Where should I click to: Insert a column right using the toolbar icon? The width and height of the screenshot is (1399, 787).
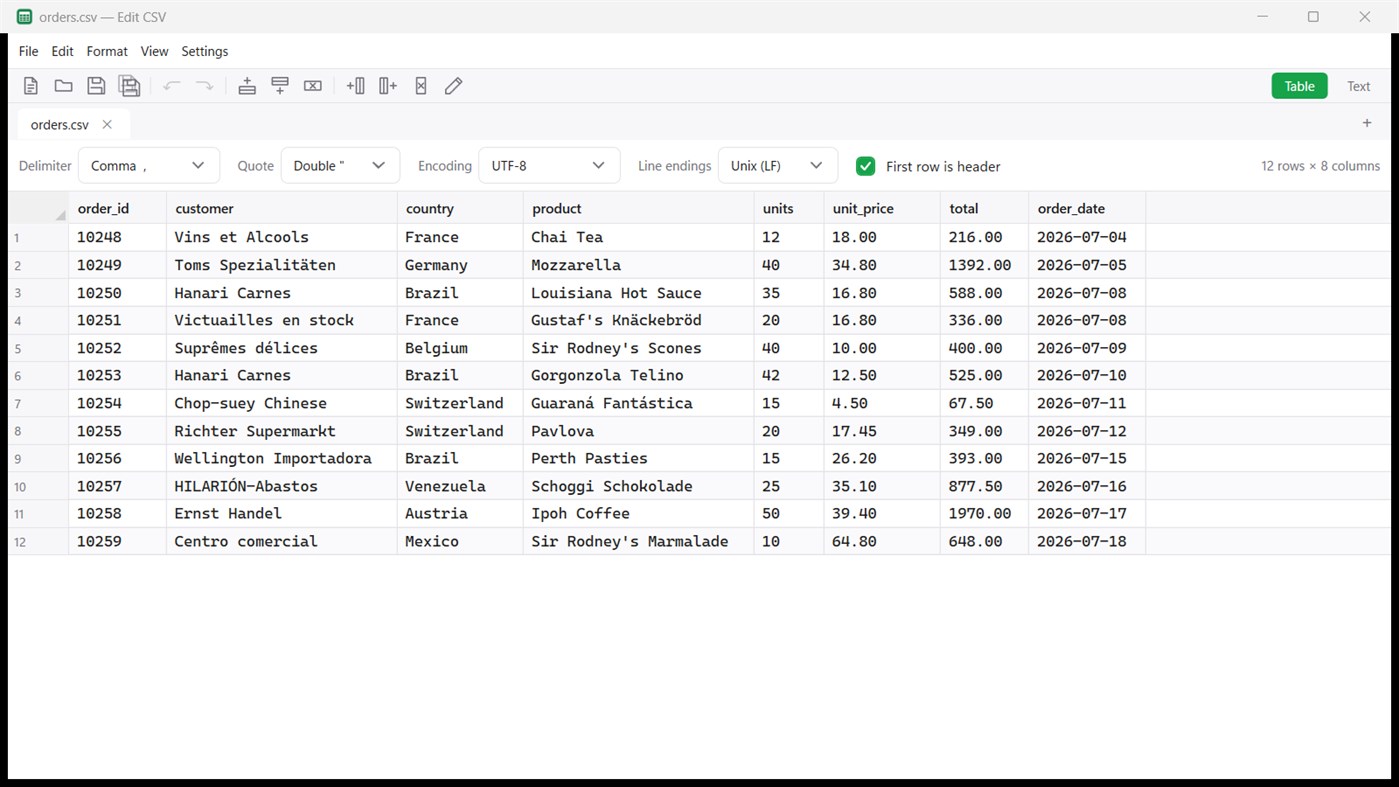click(388, 86)
